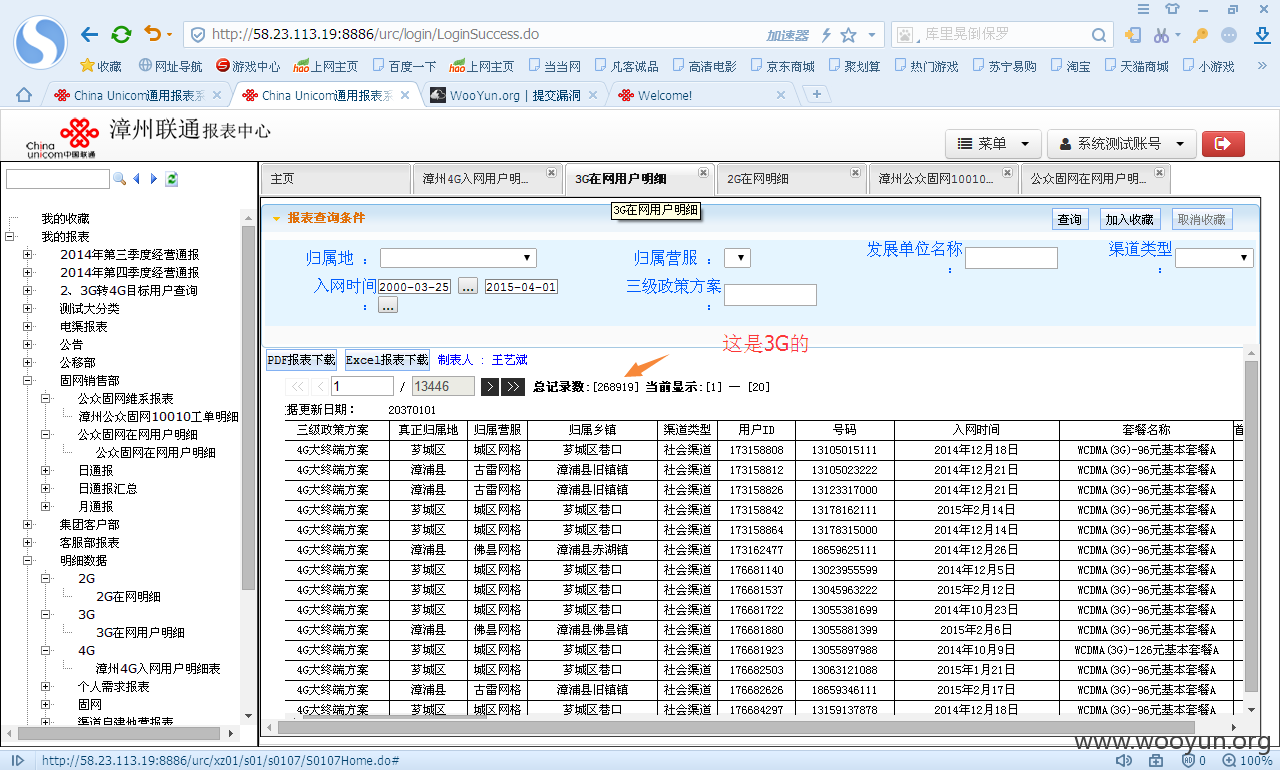This screenshot has height=770, width=1280.
Task: Open the 归属营服 dropdown
Action: 737,258
